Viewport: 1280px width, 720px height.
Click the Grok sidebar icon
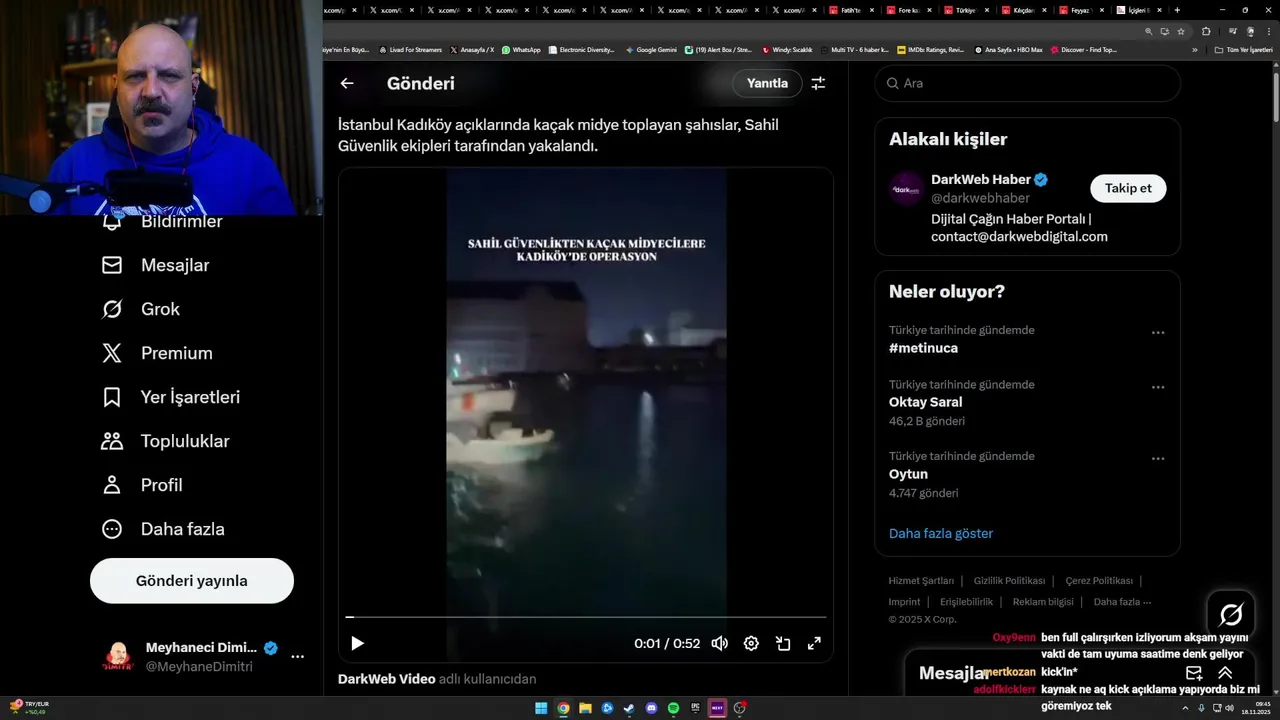pyautogui.click(x=112, y=309)
